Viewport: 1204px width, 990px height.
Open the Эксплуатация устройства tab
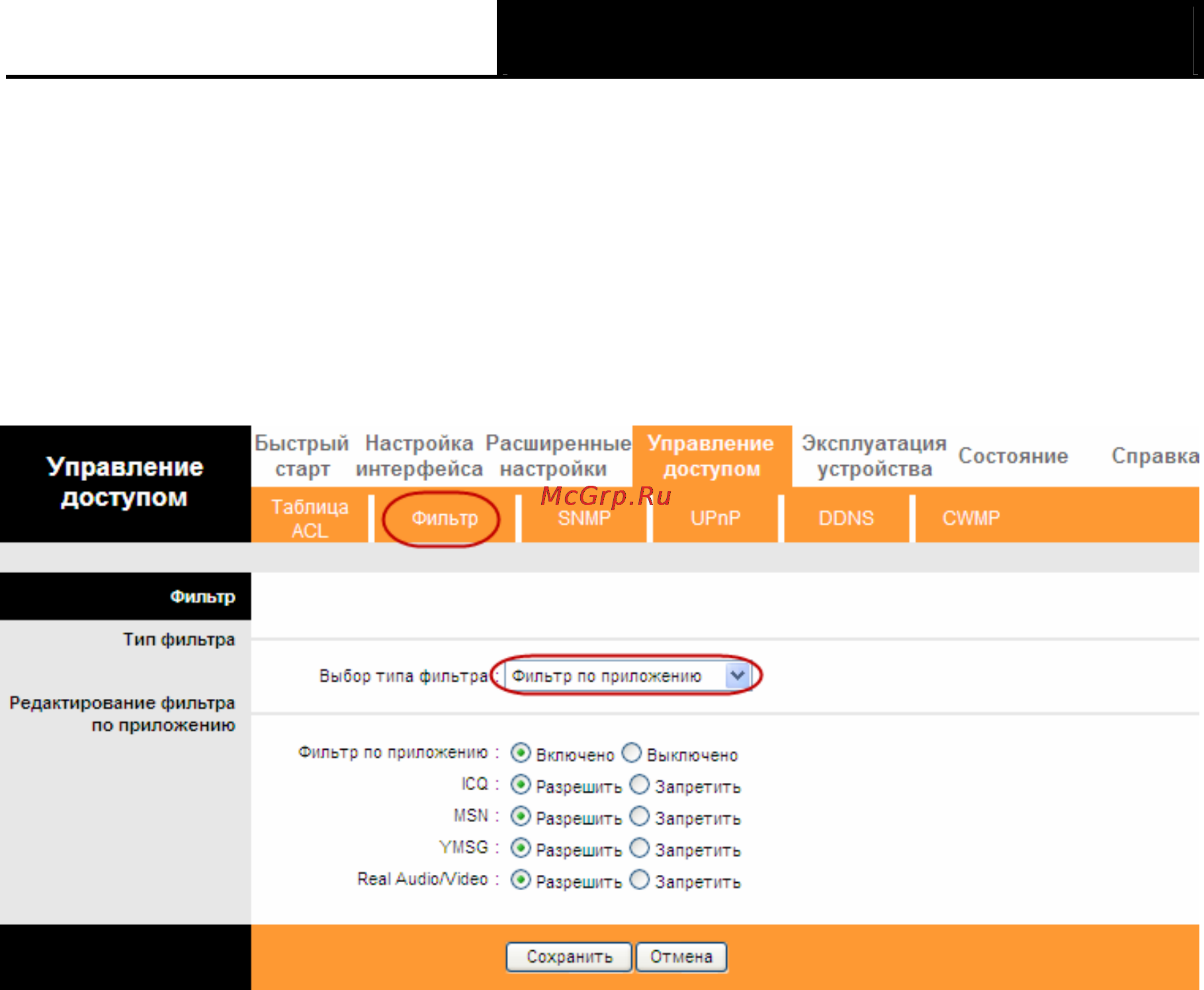(874, 455)
